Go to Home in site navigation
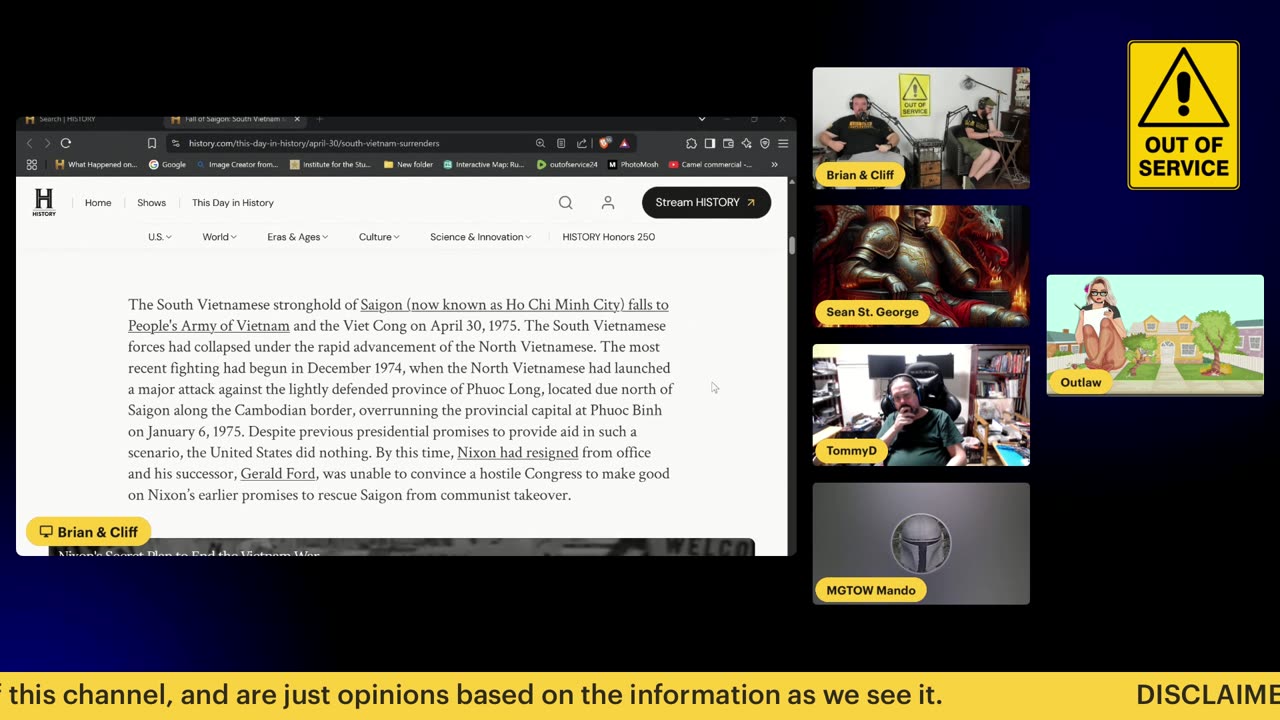Viewport: 1280px width, 720px height. click(98, 203)
